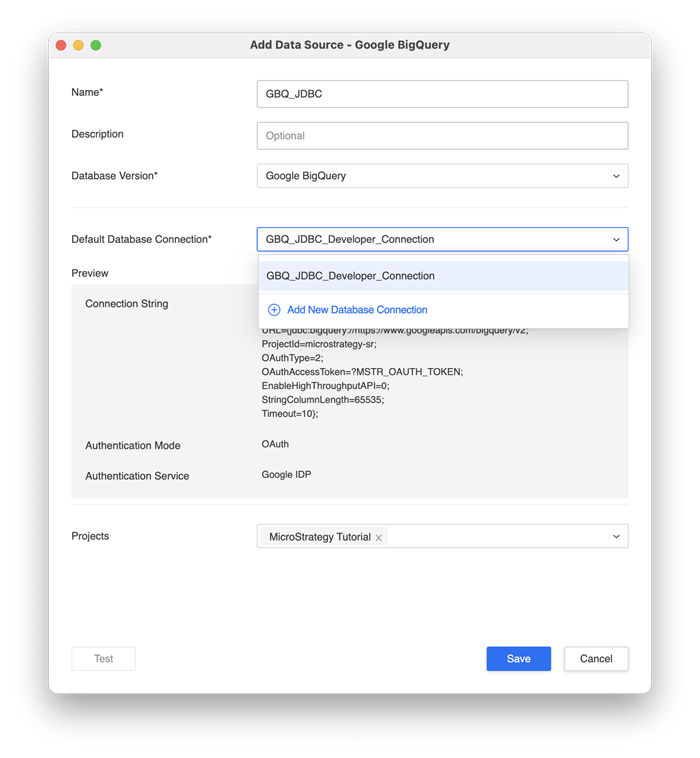This screenshot has height=758, width=700.
Task: Click the Add Data Source title bar text
Action: click(349, 45)
